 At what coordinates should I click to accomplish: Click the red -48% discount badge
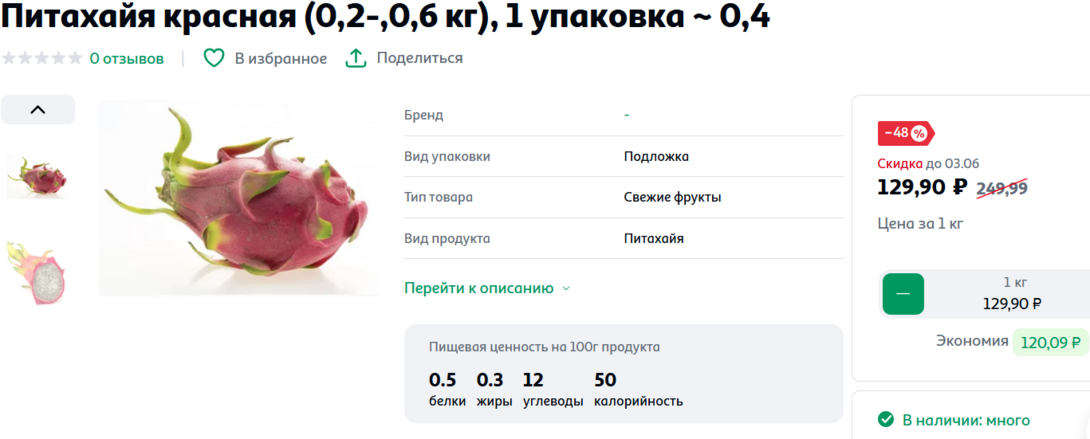(x=905, y=133)
